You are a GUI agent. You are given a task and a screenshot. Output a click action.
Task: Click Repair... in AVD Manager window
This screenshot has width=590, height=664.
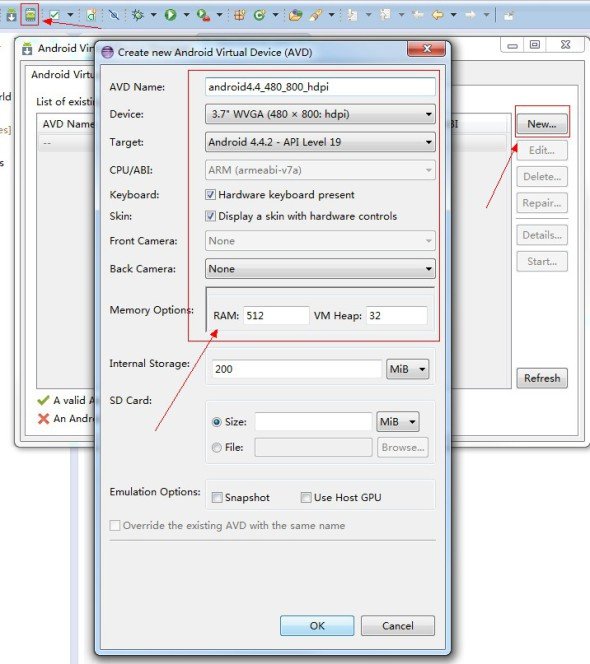(542, 203)
